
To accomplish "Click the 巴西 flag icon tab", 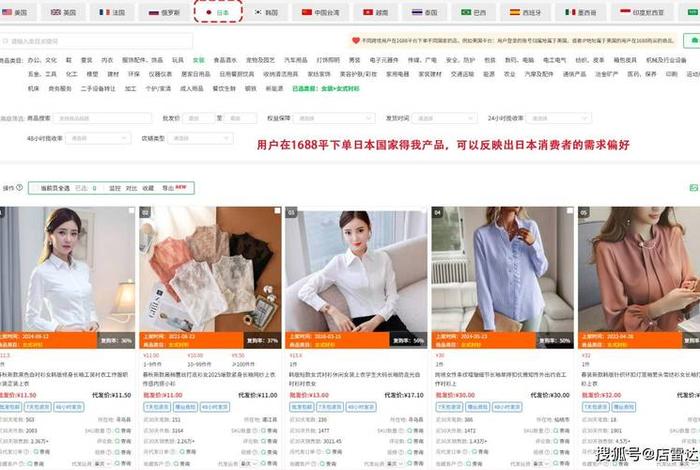I will tap(473, 13).
